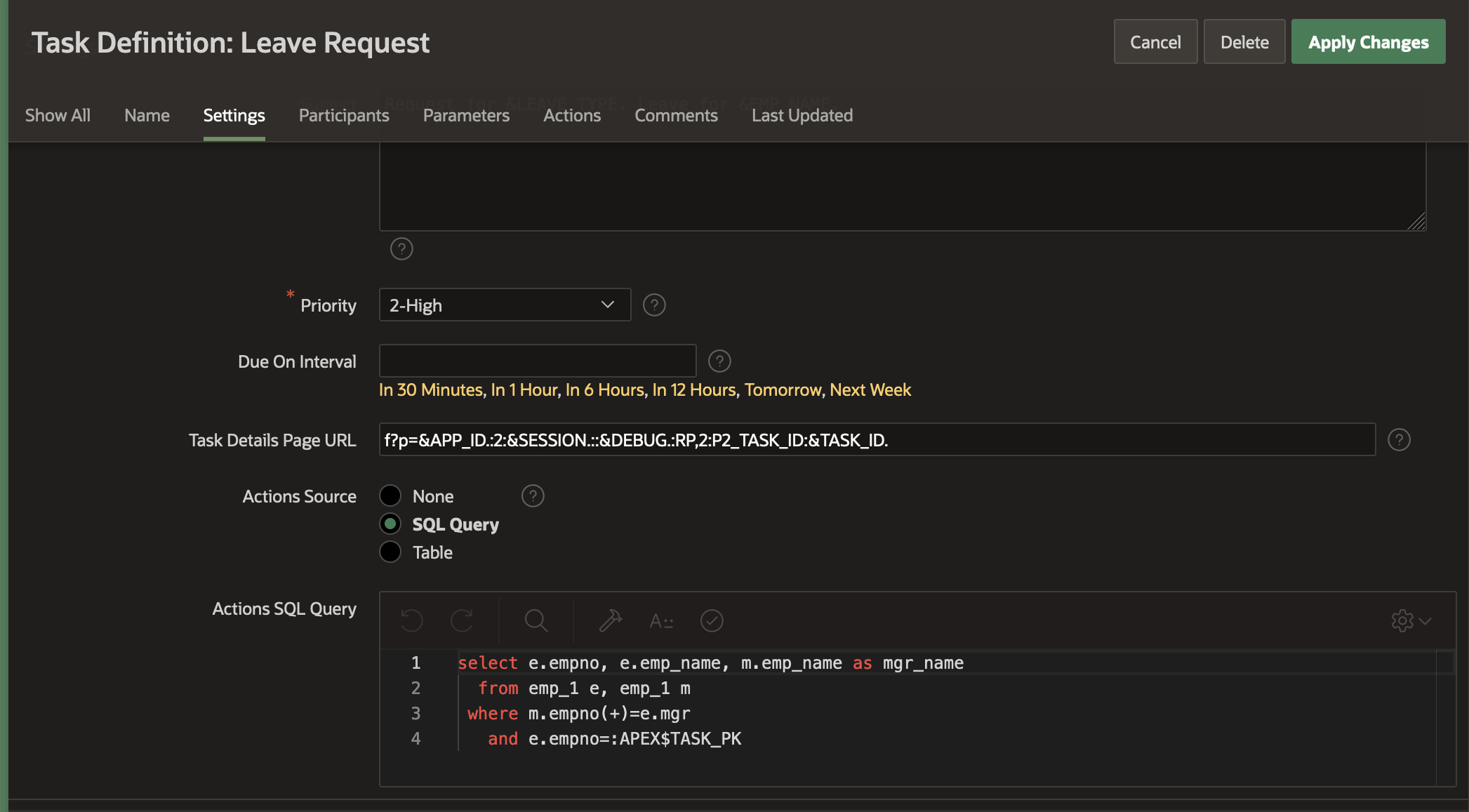This screenshot has width=1469, height=812.
Task: Switch to the Participants tab
Action: coord(344,116)
